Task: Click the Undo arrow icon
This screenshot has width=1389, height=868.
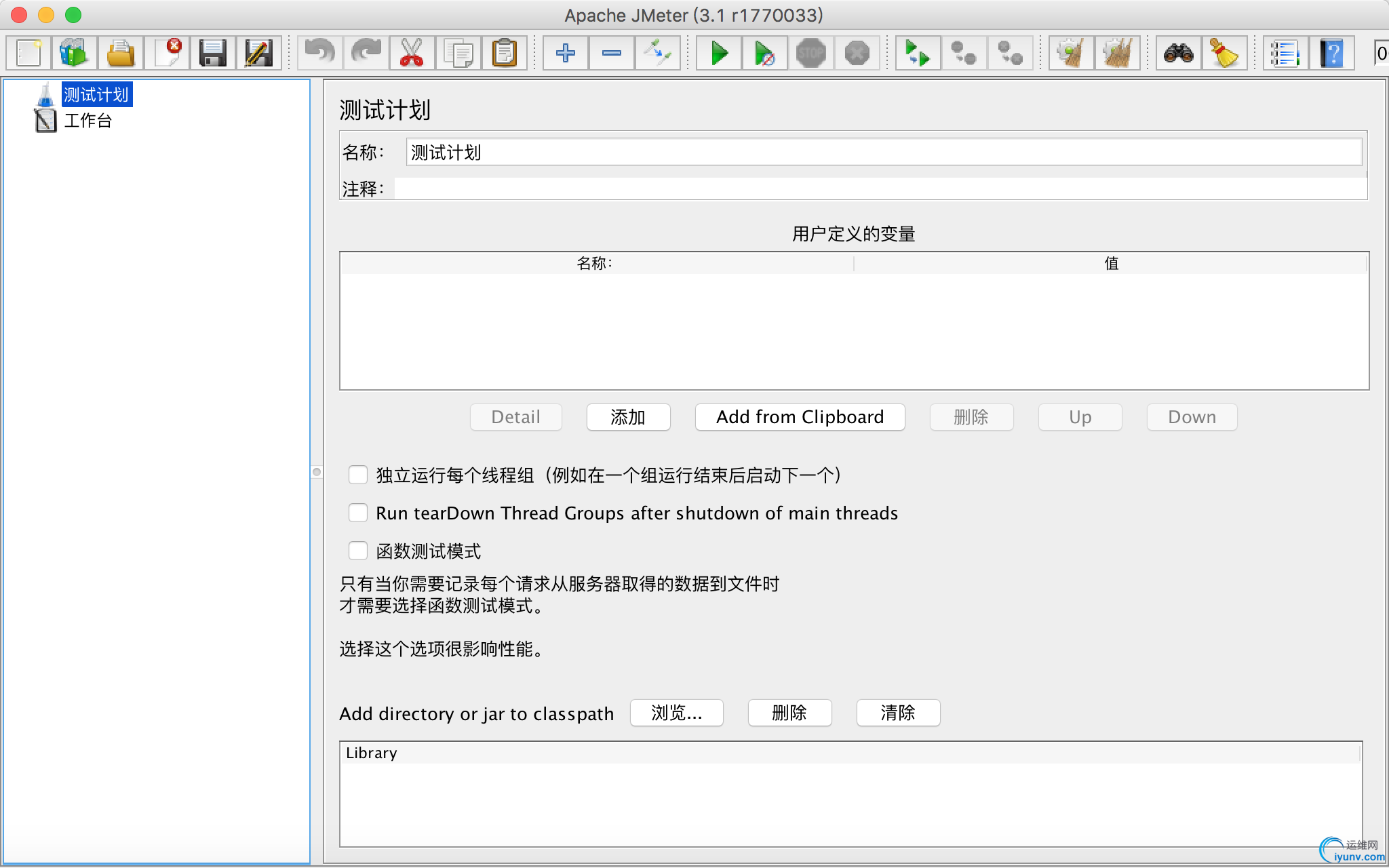Action: (x=320, y=53)
